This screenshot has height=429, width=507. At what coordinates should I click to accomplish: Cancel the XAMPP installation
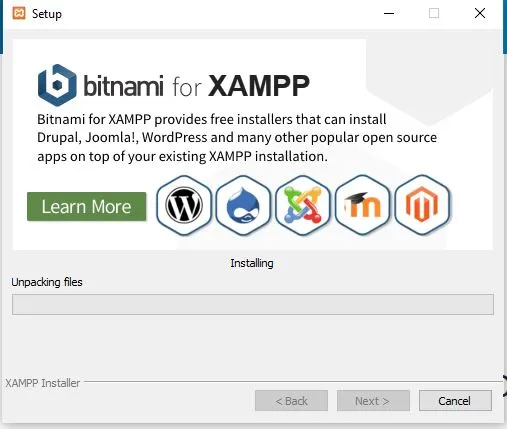[455, 400]
